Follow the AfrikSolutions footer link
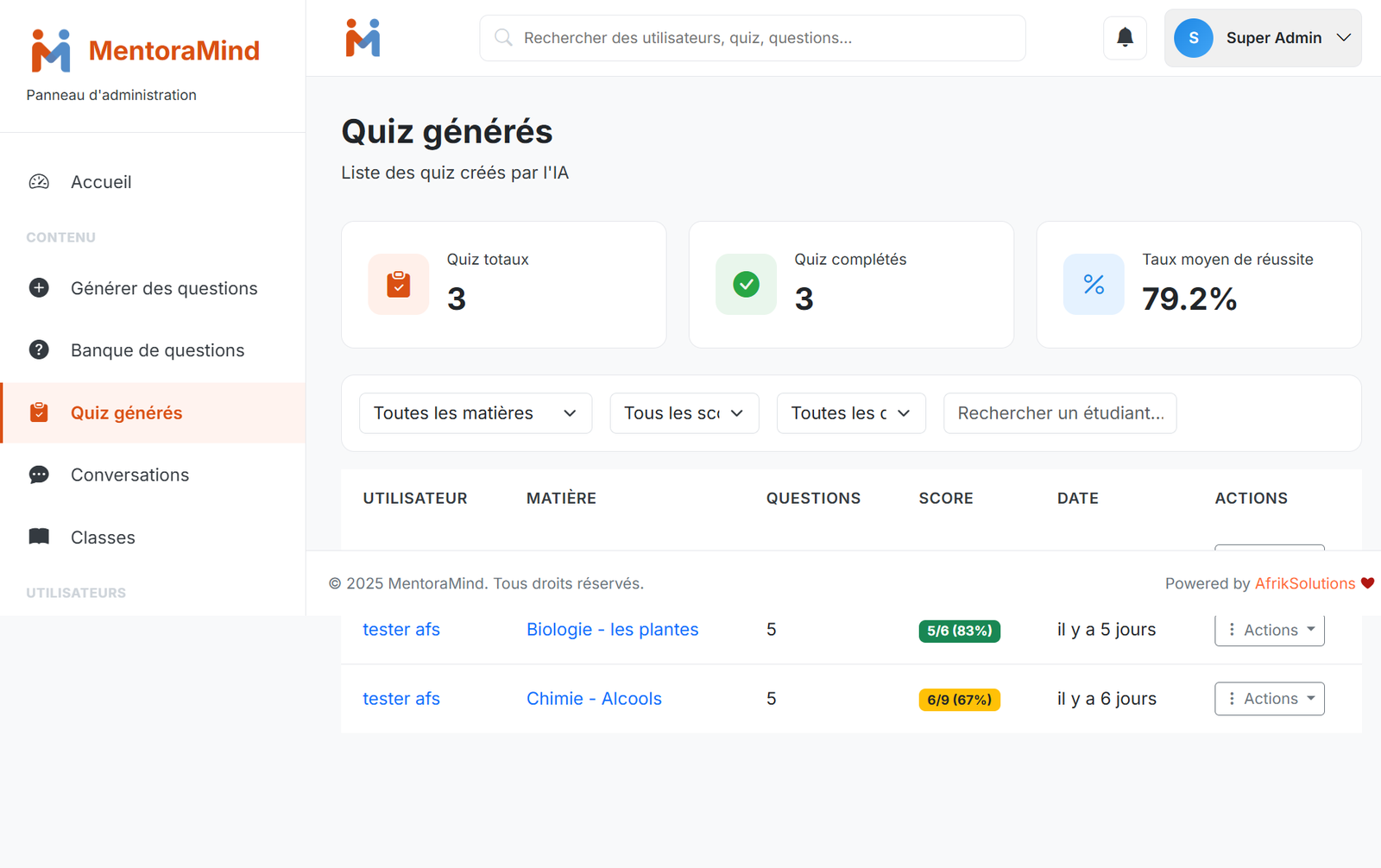The width and height of the screenshot is (1381, 868). point(1304,583)
